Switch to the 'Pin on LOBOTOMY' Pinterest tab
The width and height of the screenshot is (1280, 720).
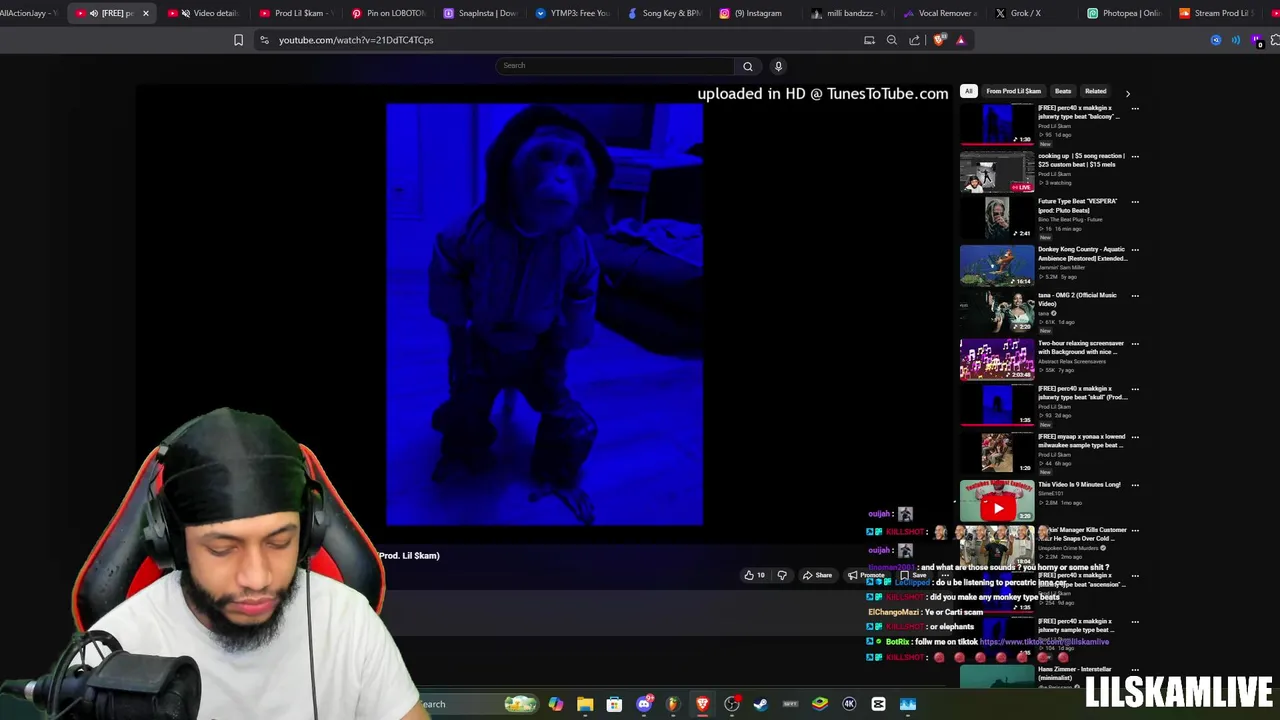(388, 13)
